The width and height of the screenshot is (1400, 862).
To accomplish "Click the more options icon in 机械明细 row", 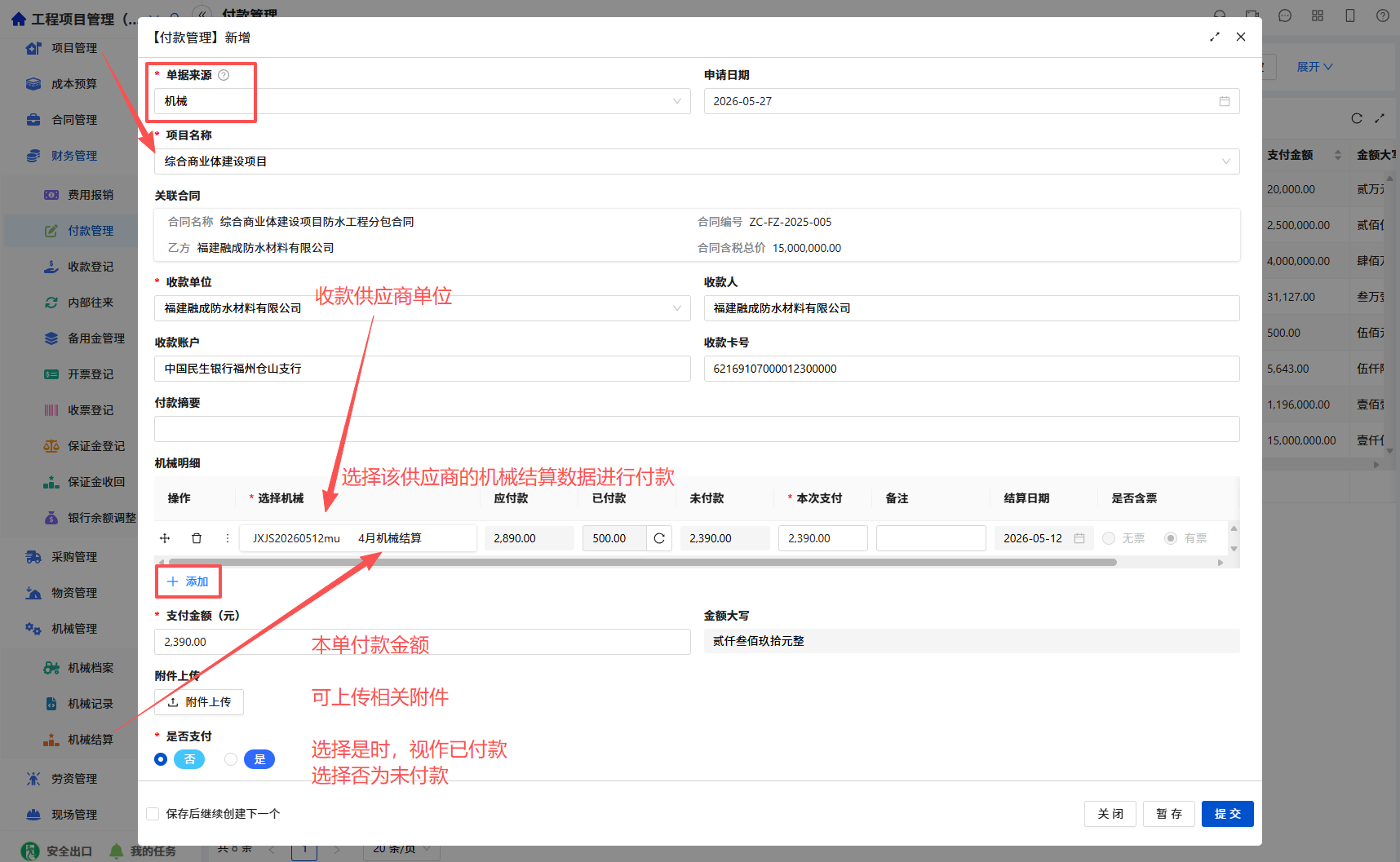I will coord(227,538).
